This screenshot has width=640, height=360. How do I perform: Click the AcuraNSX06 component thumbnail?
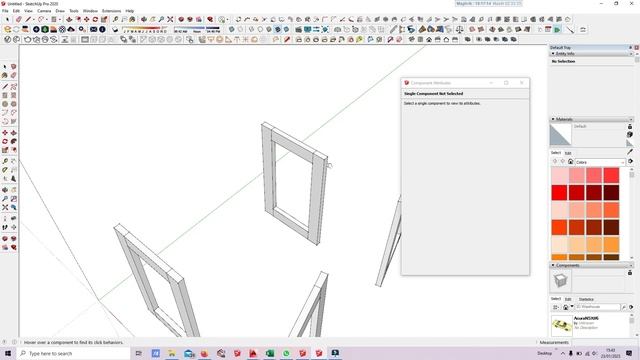coord(561,325)
